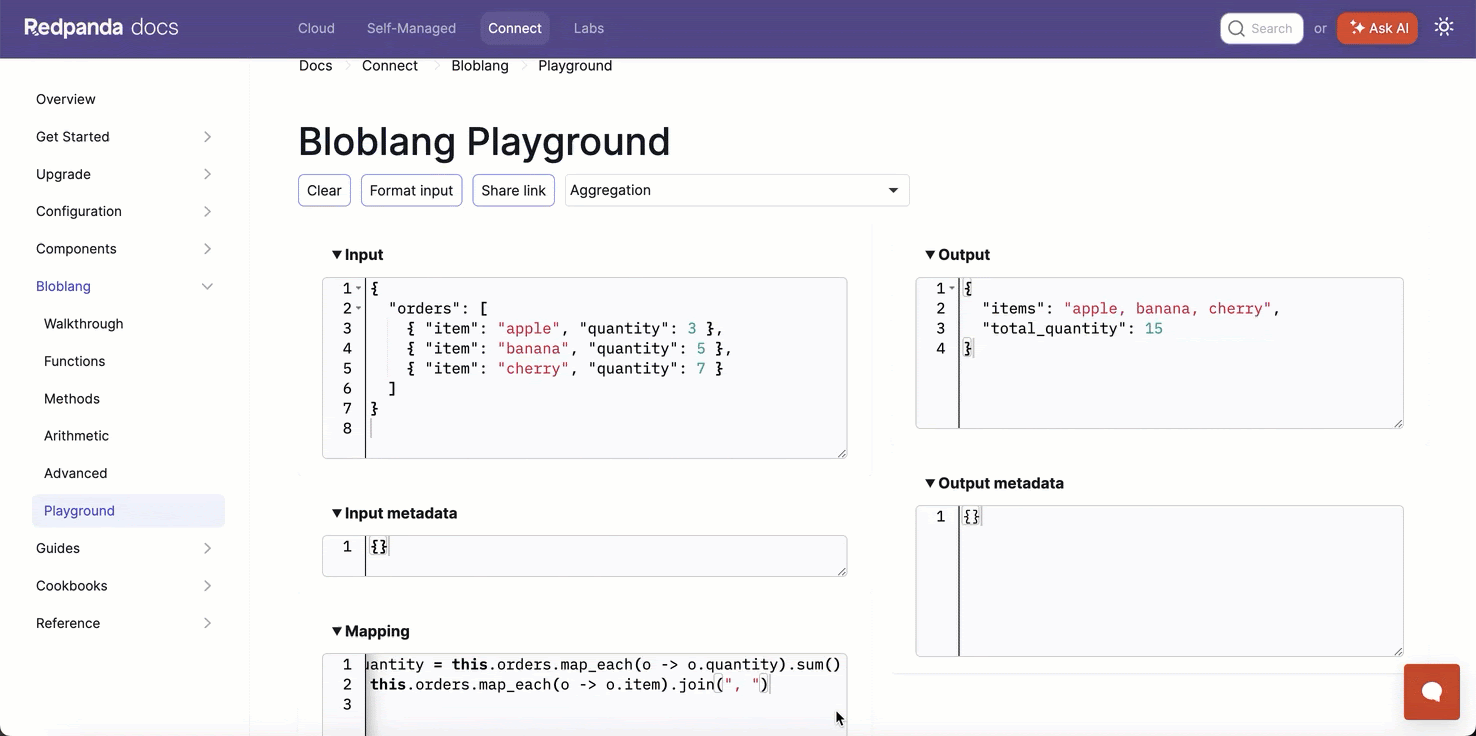Viewport: 1476px width, 736px height.
Task: Open the Walkthrough page
Action: click(84, 324)
